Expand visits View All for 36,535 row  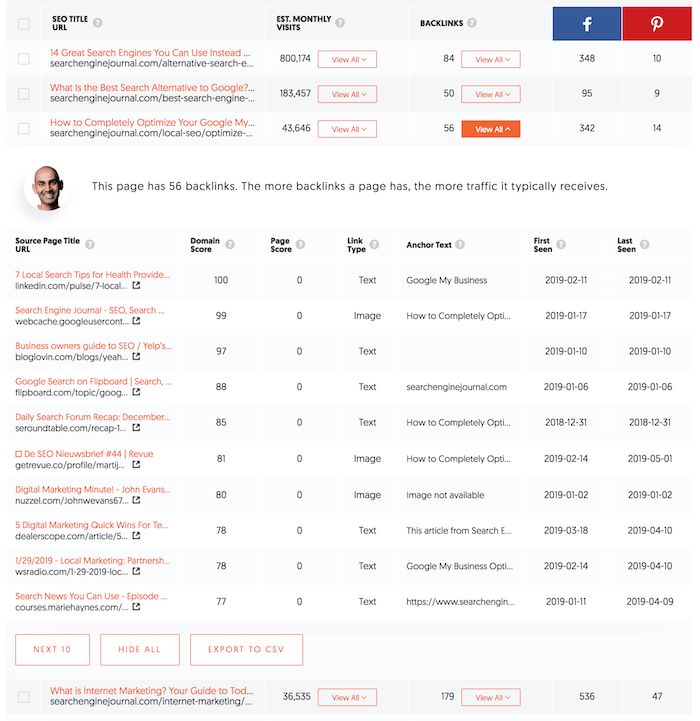click(x=347, y=698)
